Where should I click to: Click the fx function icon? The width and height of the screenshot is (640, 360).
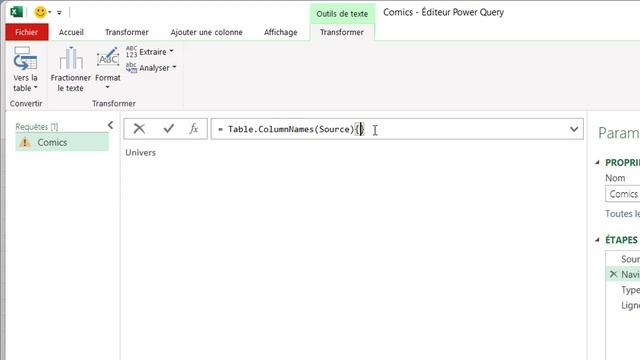point(194,129)
